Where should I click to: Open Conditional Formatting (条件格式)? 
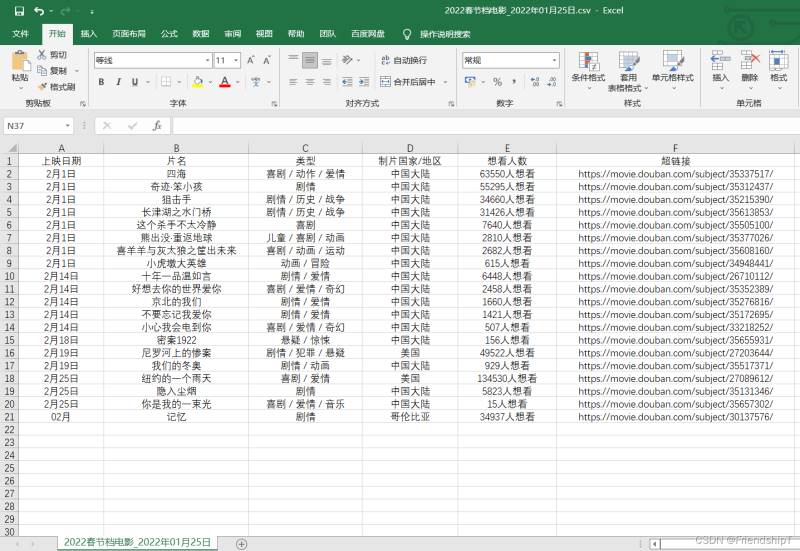[588, 70]
